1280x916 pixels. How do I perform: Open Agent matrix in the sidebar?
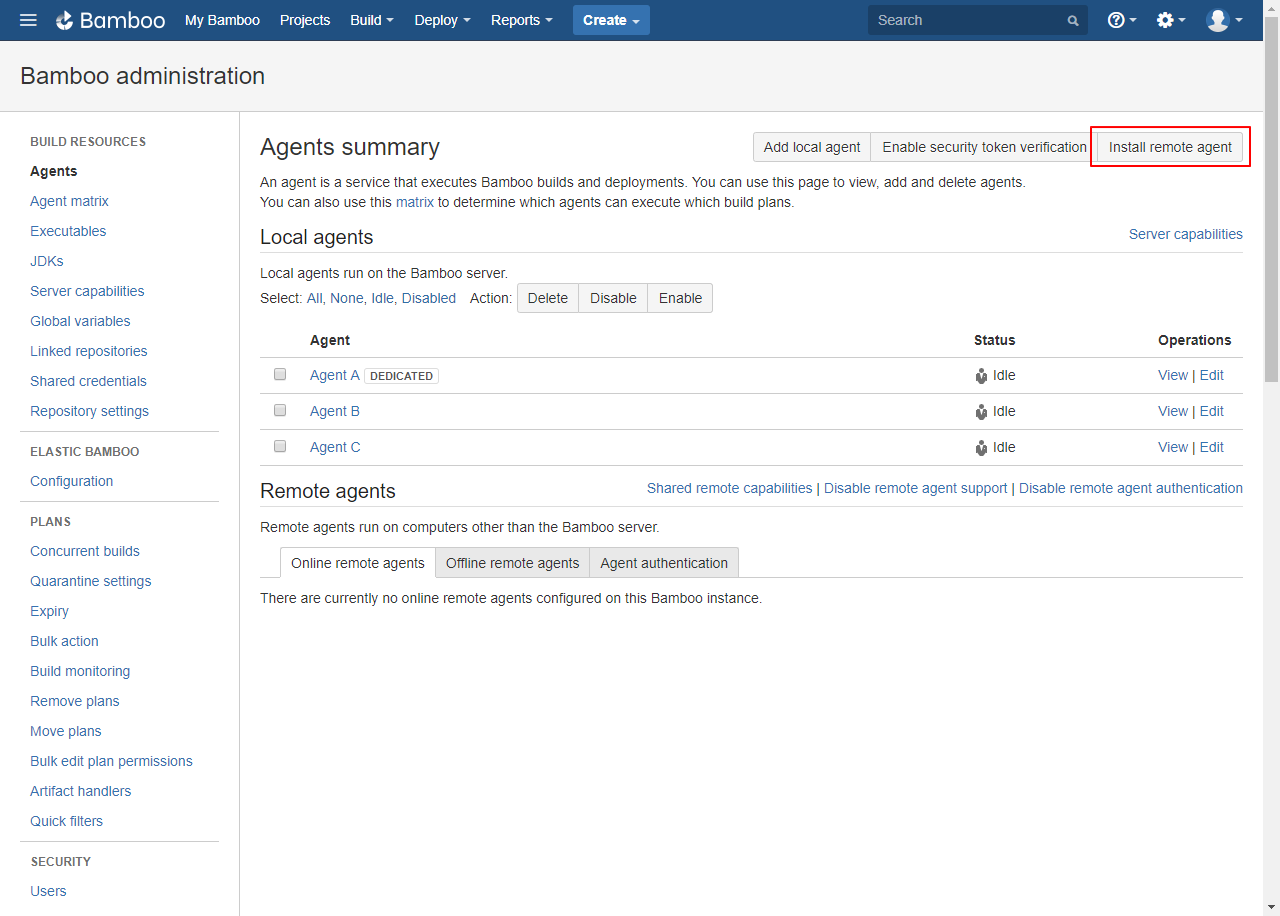click(69, 201)
